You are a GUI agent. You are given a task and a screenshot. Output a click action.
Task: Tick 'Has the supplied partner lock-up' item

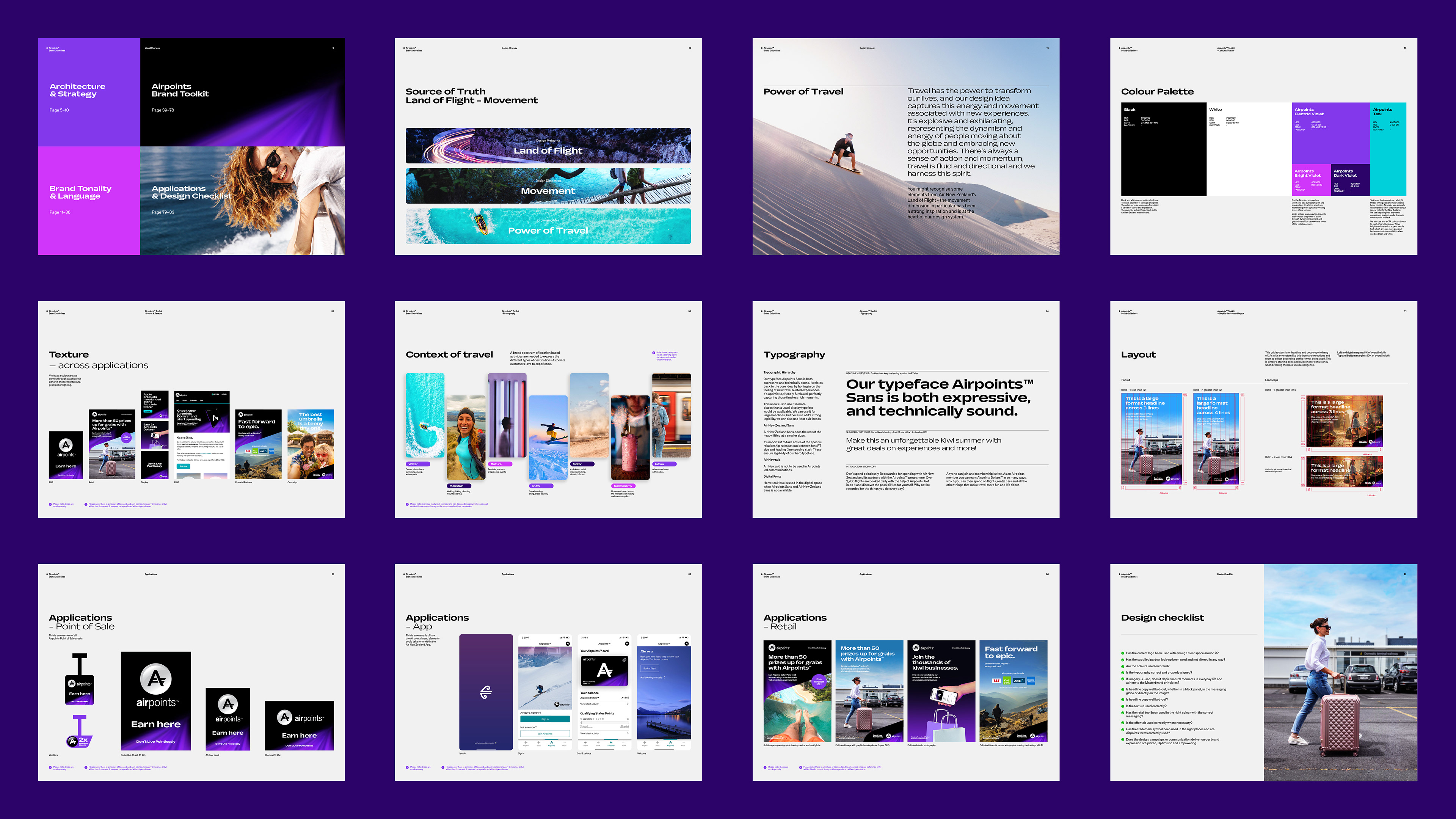coord(1122,660)
